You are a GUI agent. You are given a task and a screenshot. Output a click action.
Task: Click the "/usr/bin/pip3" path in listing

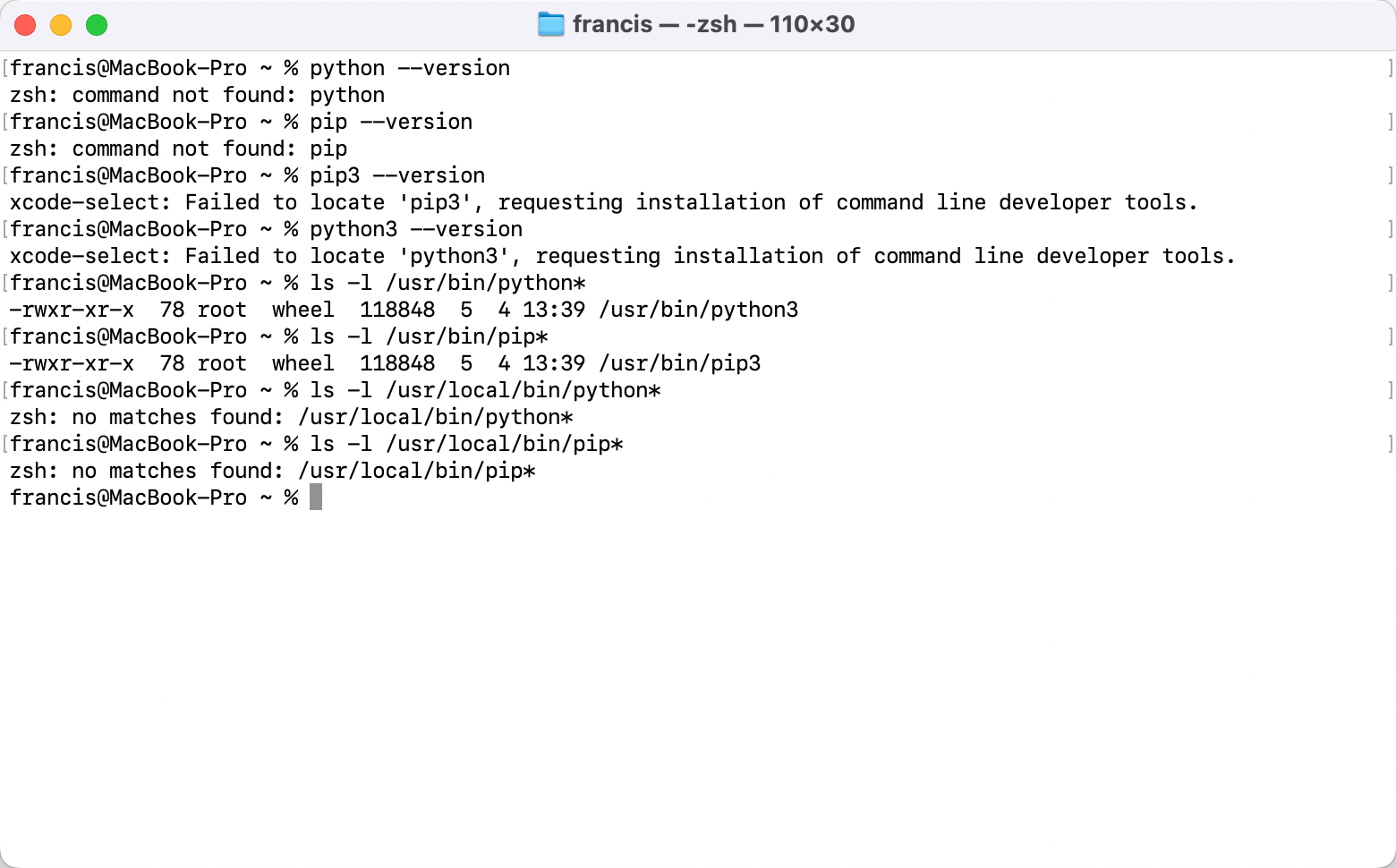[679, 363]
